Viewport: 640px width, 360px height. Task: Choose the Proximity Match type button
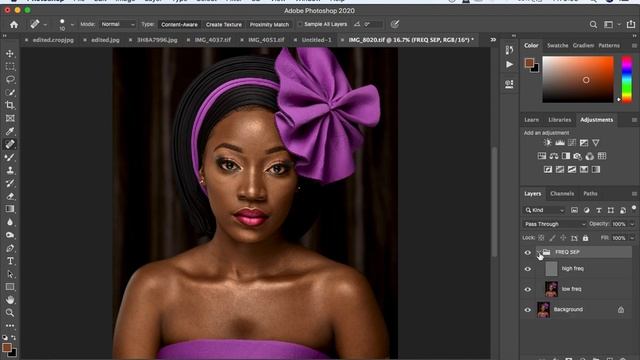pos(269,24)
